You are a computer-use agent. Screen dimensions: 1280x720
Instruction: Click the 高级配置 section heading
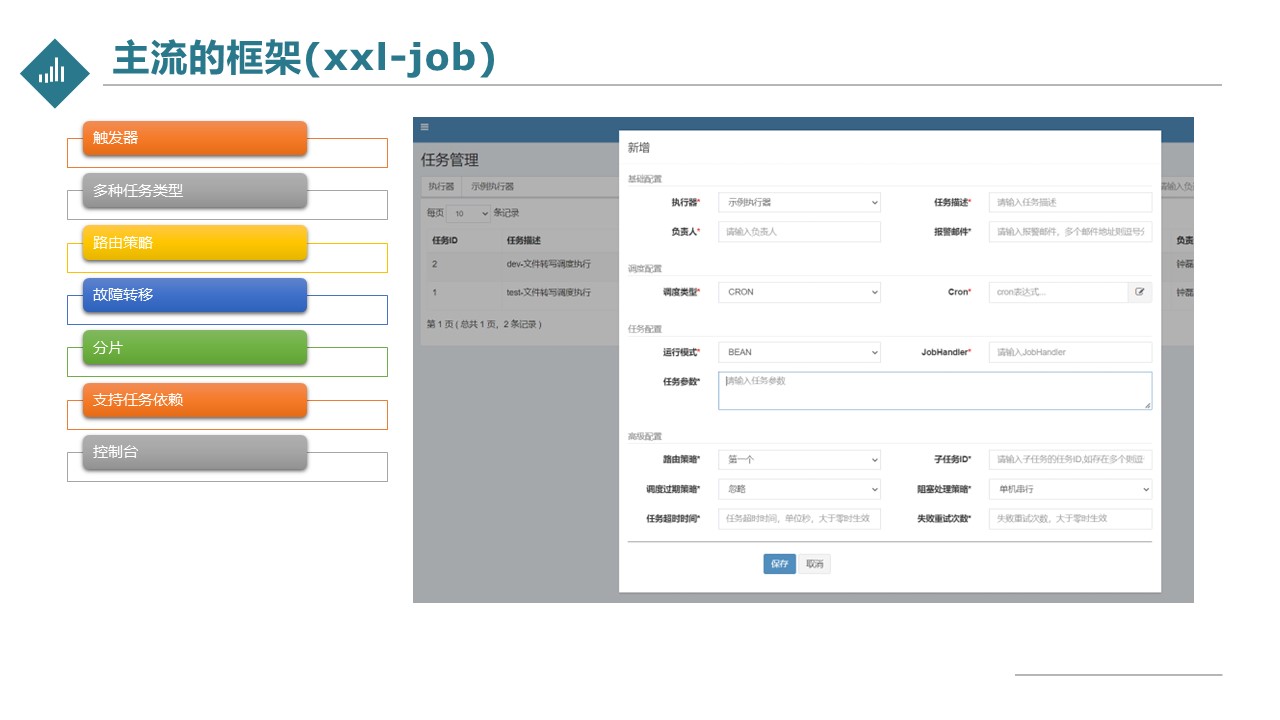click(645, 437)
